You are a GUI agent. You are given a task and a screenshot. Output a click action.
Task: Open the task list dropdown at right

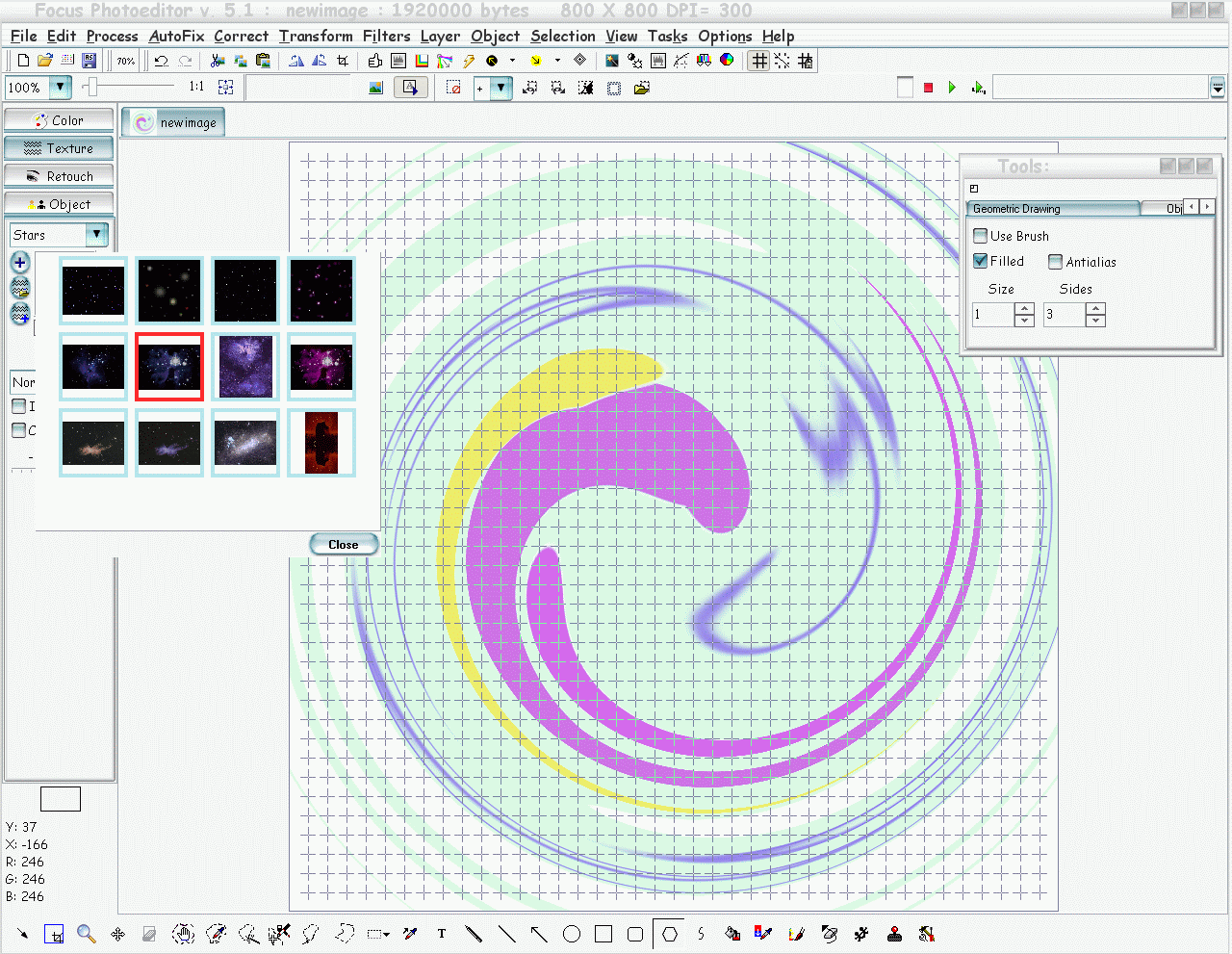[1218, 88]
